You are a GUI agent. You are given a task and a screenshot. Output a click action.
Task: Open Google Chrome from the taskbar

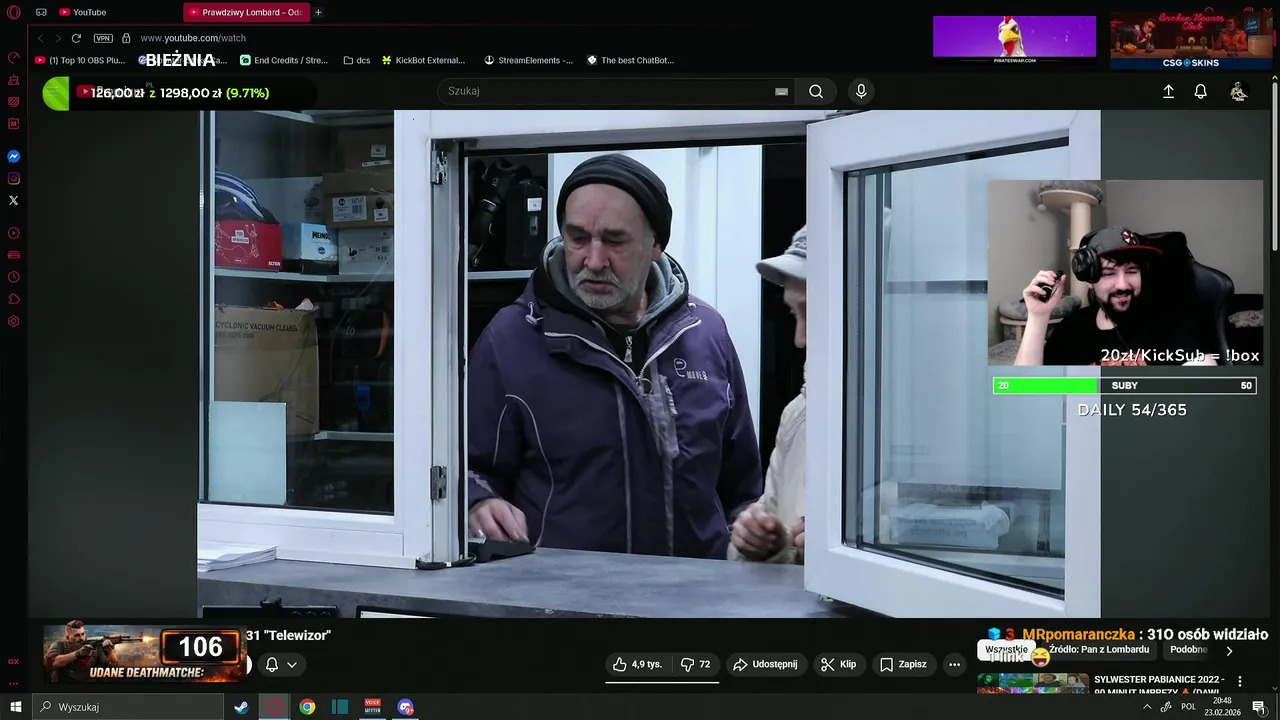pyautogui.click(x=307, y=707)
